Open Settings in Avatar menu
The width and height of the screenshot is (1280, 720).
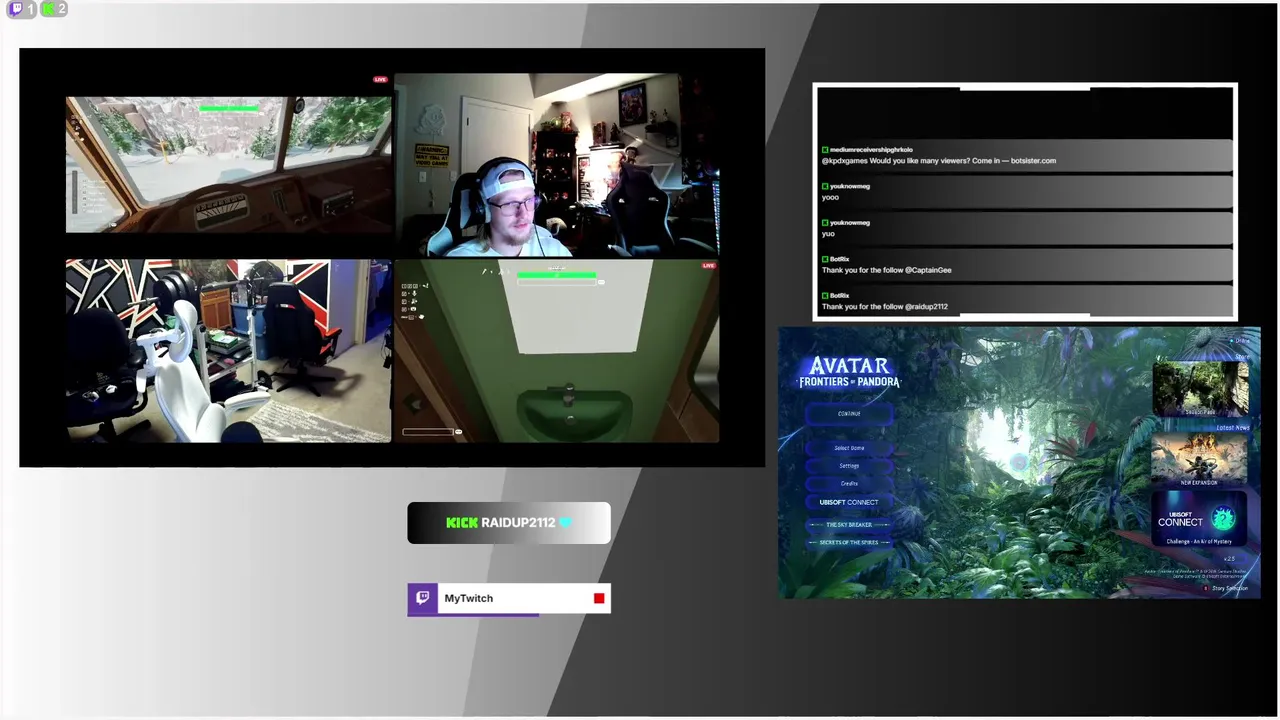click(849, 466)
